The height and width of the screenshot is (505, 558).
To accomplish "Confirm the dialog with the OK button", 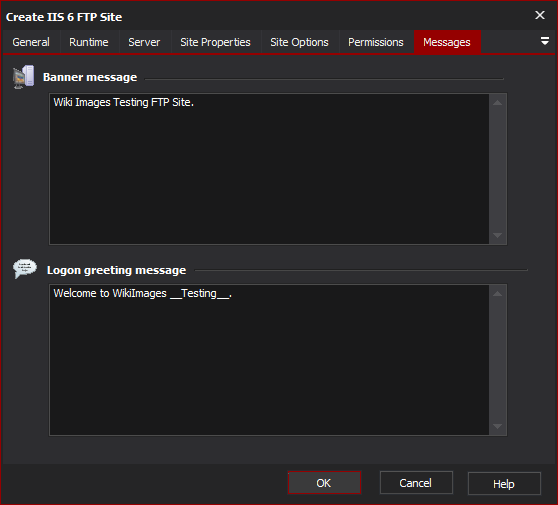I will tap(324, 483).
